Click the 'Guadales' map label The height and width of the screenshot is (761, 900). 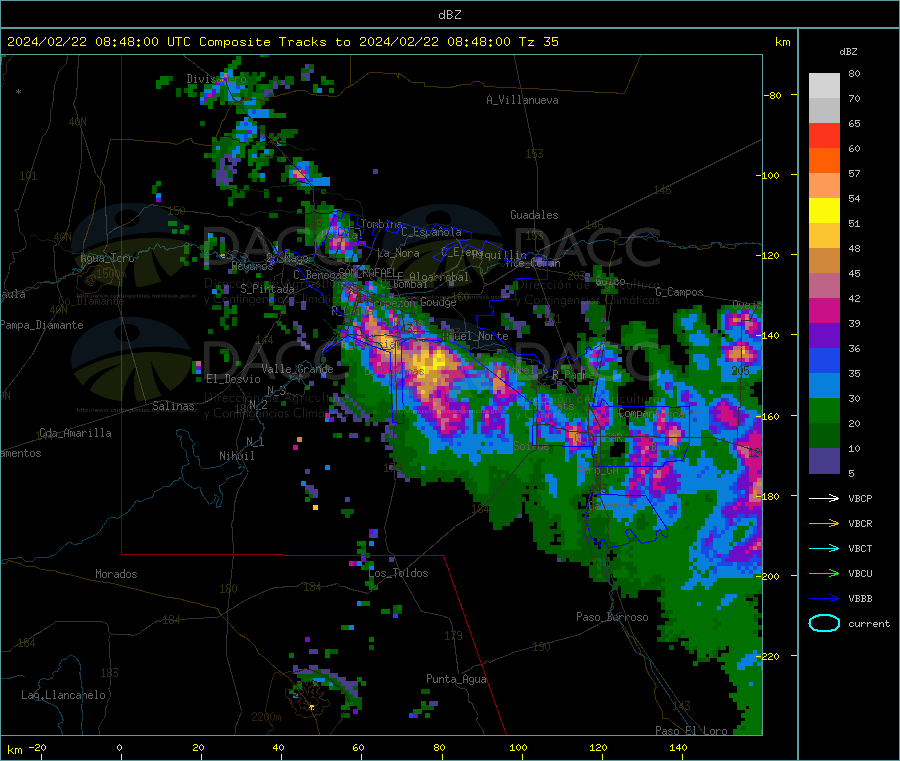click(534, 215)
